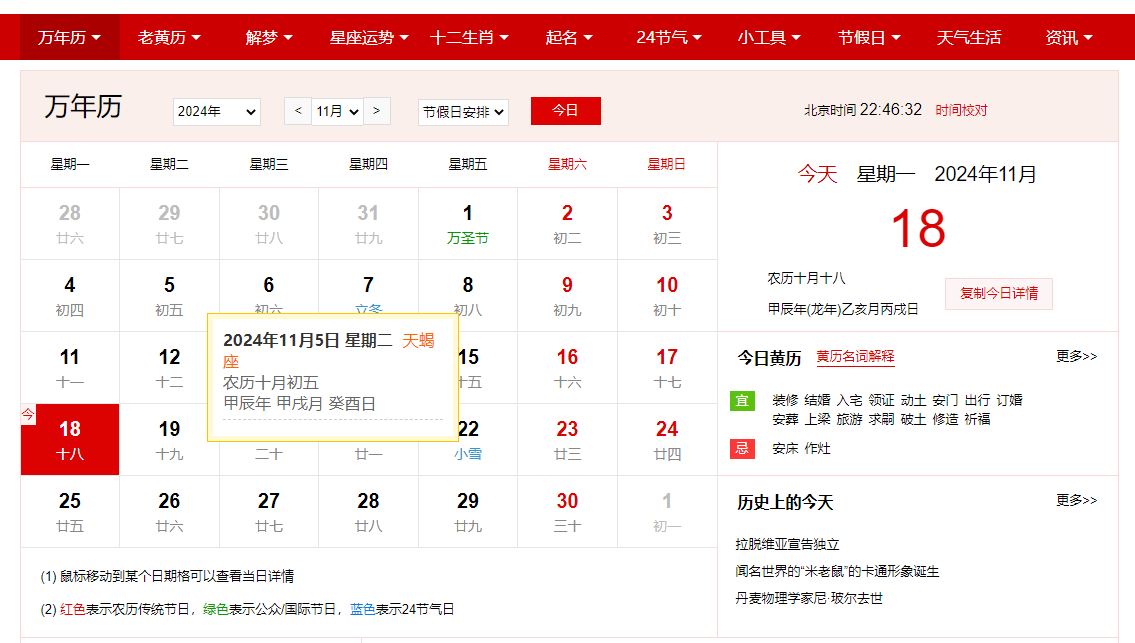Select the highlighted date 18 cell
The height and width of the screenshot is (643, 1135).
point(70,440)
